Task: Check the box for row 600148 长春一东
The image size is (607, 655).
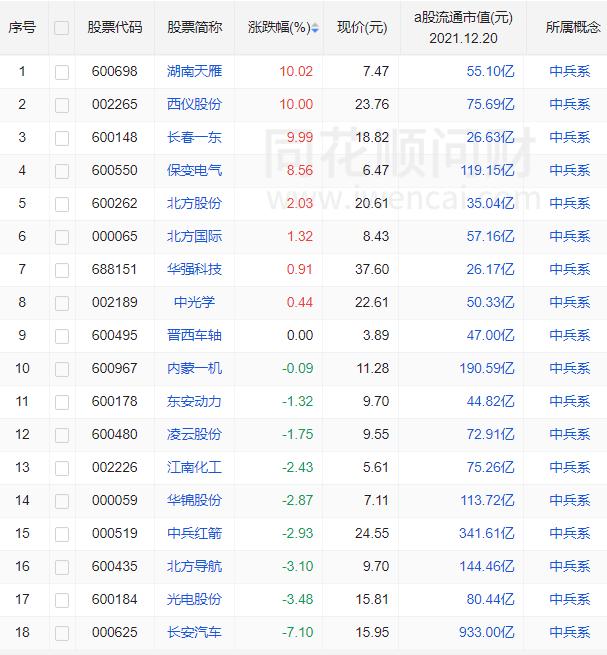Action: [62, 138]
